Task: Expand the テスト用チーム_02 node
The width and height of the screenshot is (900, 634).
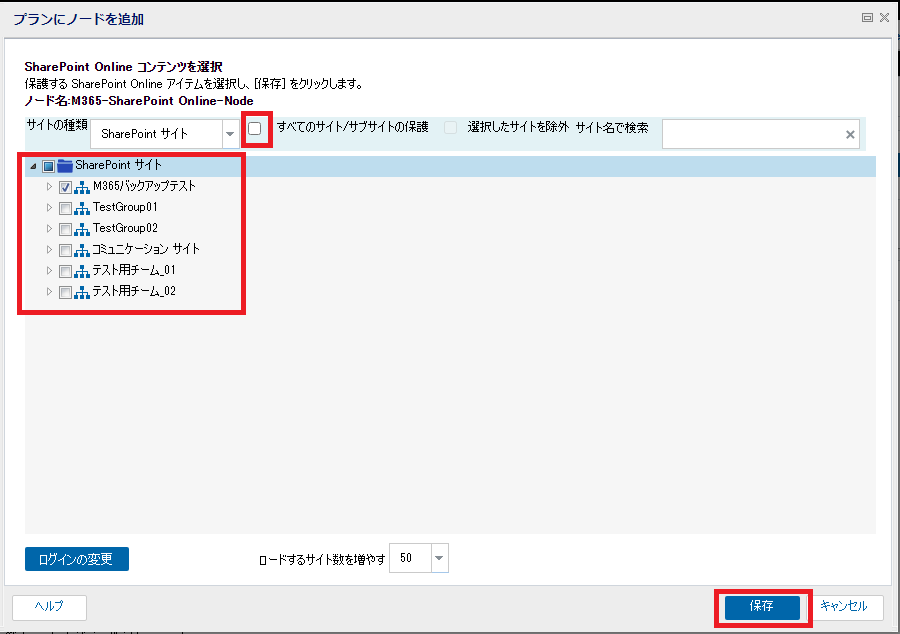Action: (49, 291)
